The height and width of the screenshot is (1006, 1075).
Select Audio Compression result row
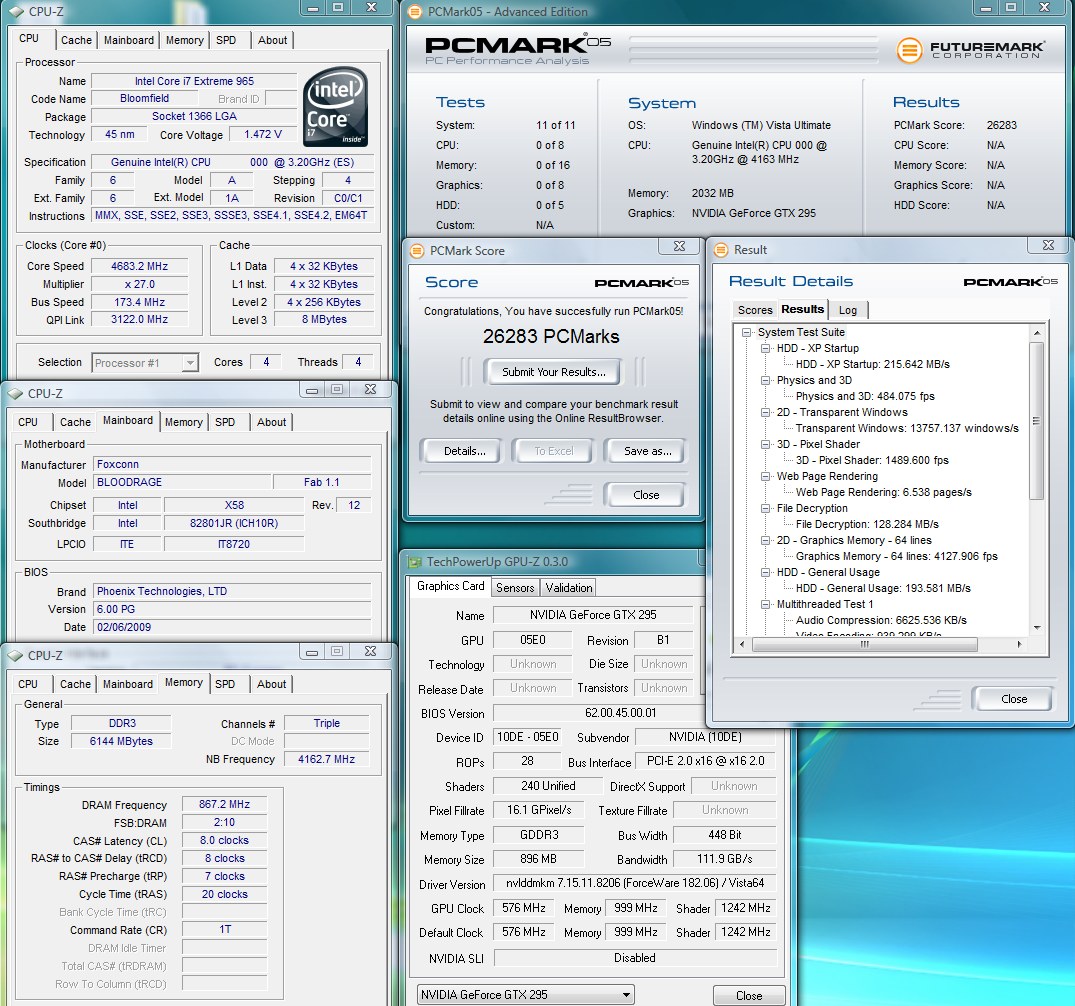coord(881,621)
